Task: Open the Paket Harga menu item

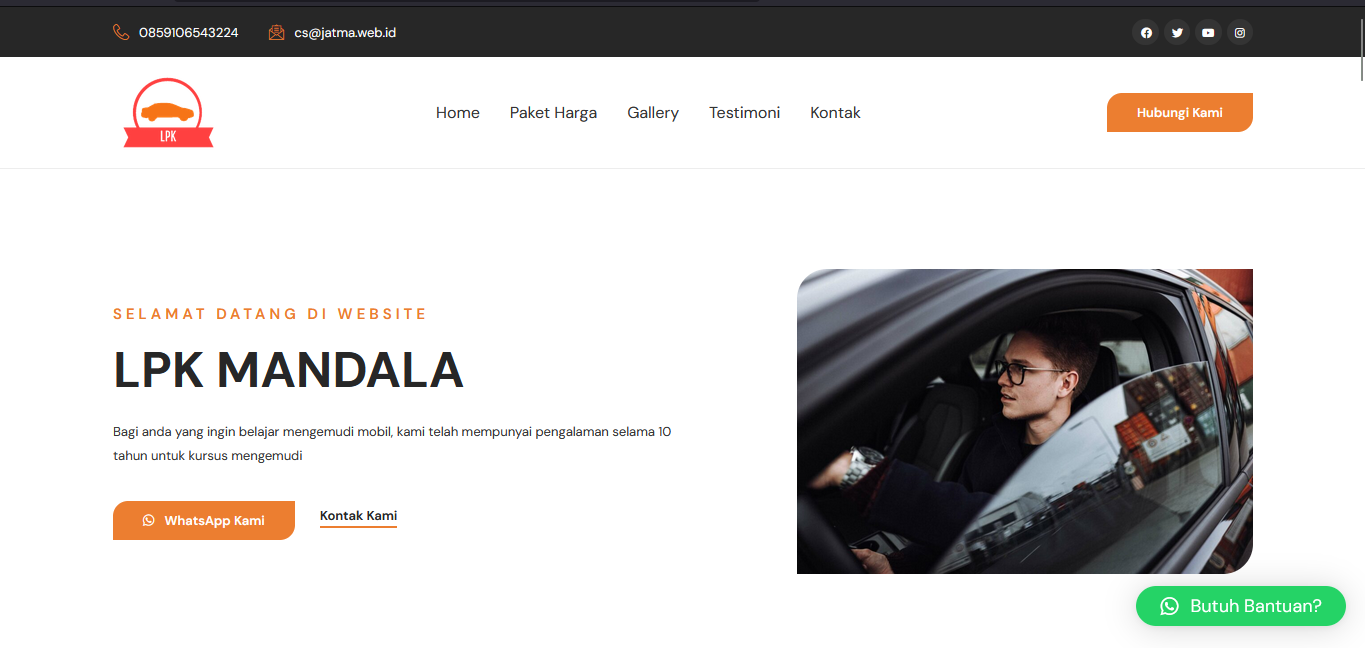Action: (x=553, y=113)
